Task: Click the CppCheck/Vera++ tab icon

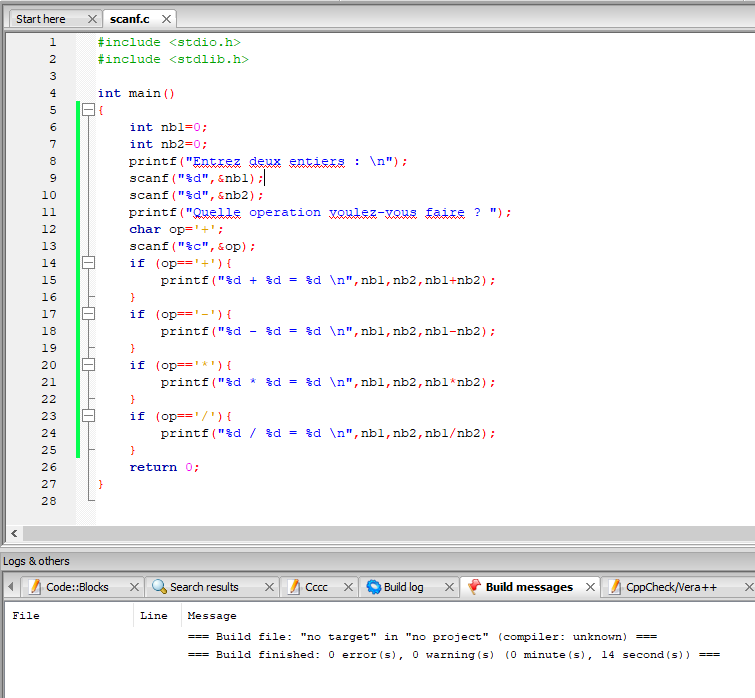Action: 614,587
